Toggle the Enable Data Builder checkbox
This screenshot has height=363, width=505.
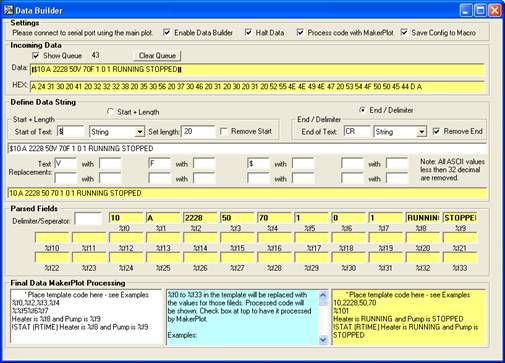(x=167, y=32)
